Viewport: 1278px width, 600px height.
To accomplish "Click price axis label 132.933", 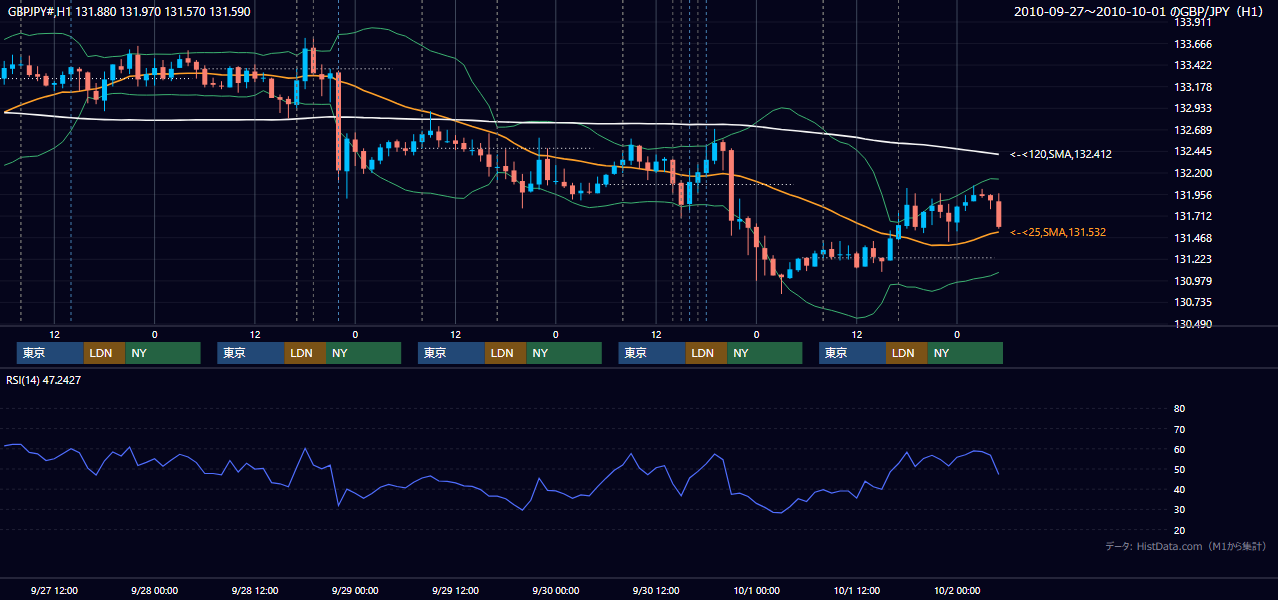I will [1192, 108].
